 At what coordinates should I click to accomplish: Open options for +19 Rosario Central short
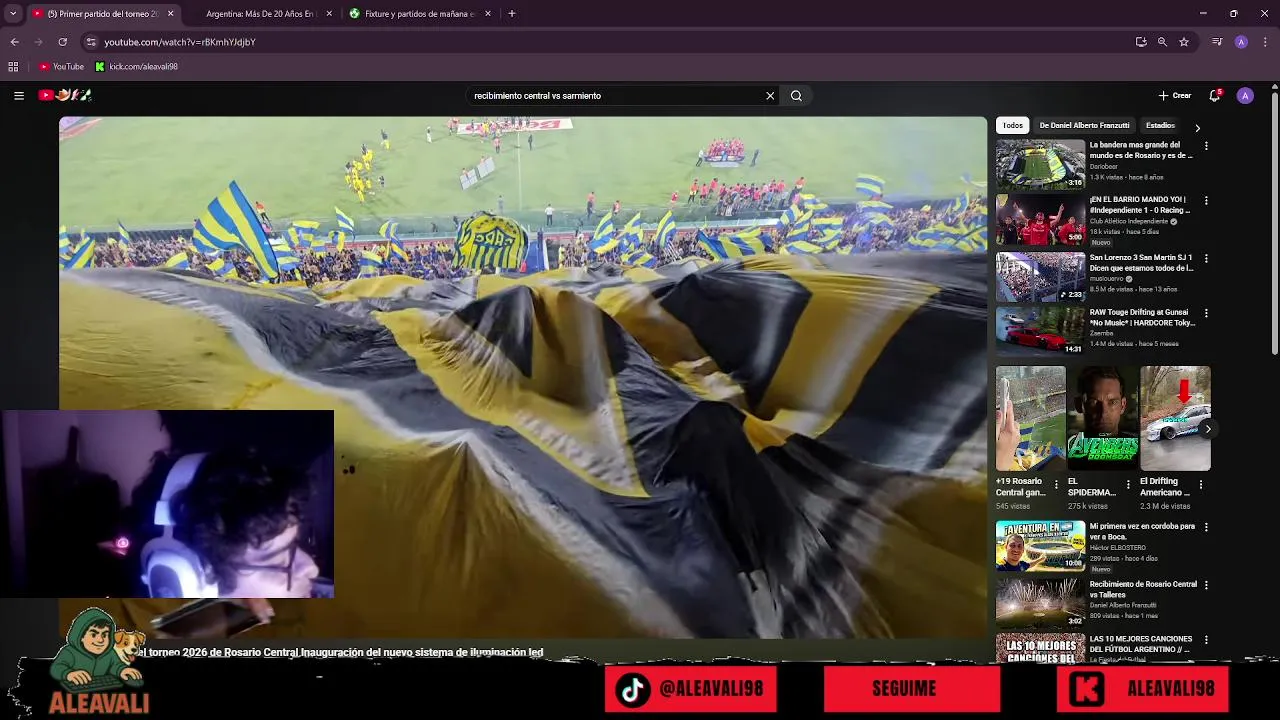coord(1056,484)
